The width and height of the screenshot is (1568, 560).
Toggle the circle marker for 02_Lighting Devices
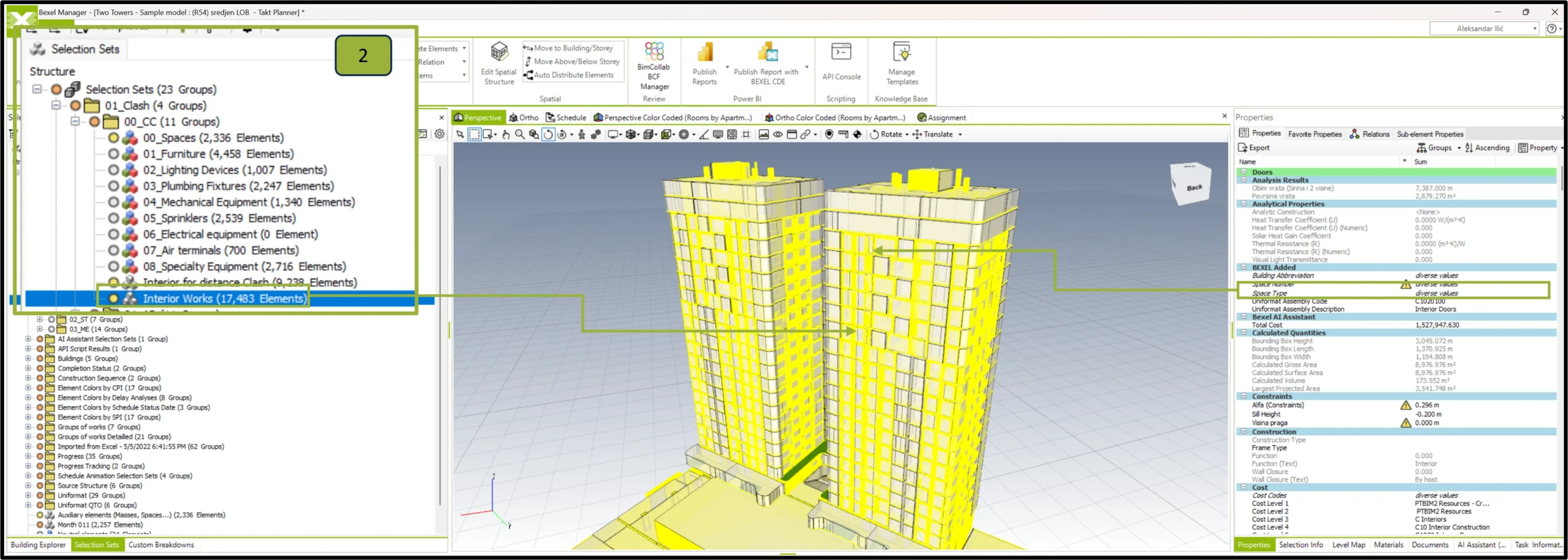(x=113, y=170)
